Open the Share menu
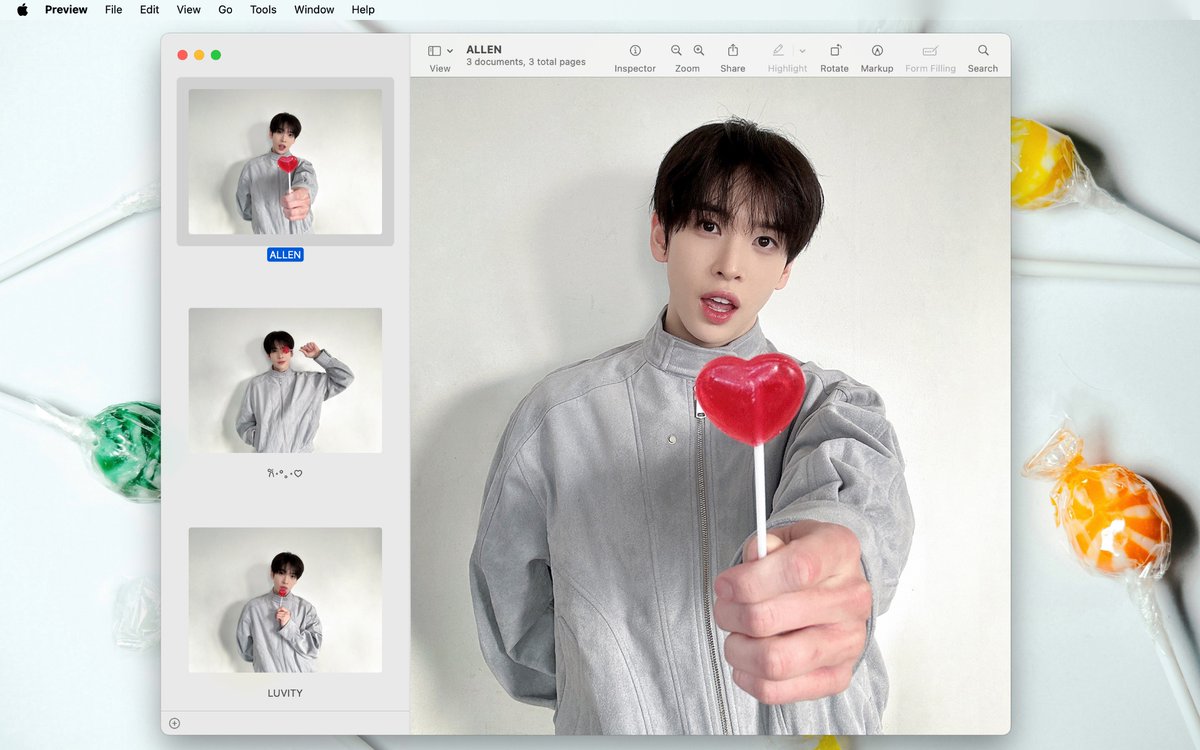This screenshot has width=1200, height=750. coord(733,50)
